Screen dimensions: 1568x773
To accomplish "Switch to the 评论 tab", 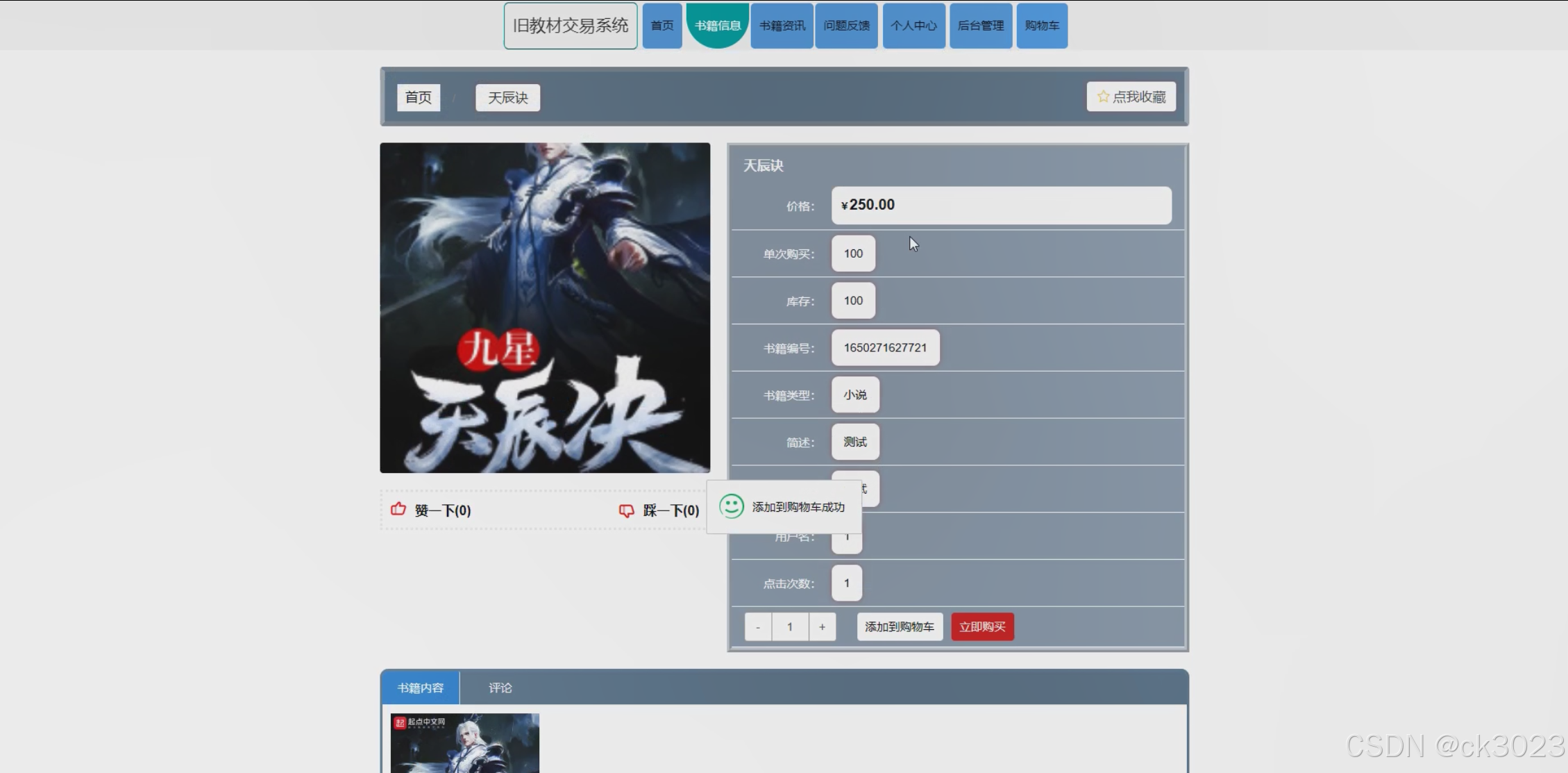I will point(500,688).
